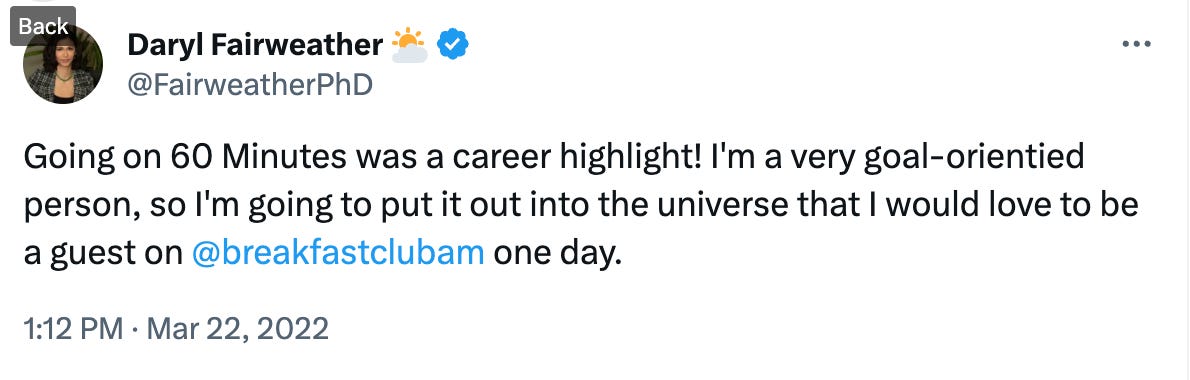The image size is (1190, 380).
Task: Click the sun behind cloud emoji
Action: tap(410, 46)
